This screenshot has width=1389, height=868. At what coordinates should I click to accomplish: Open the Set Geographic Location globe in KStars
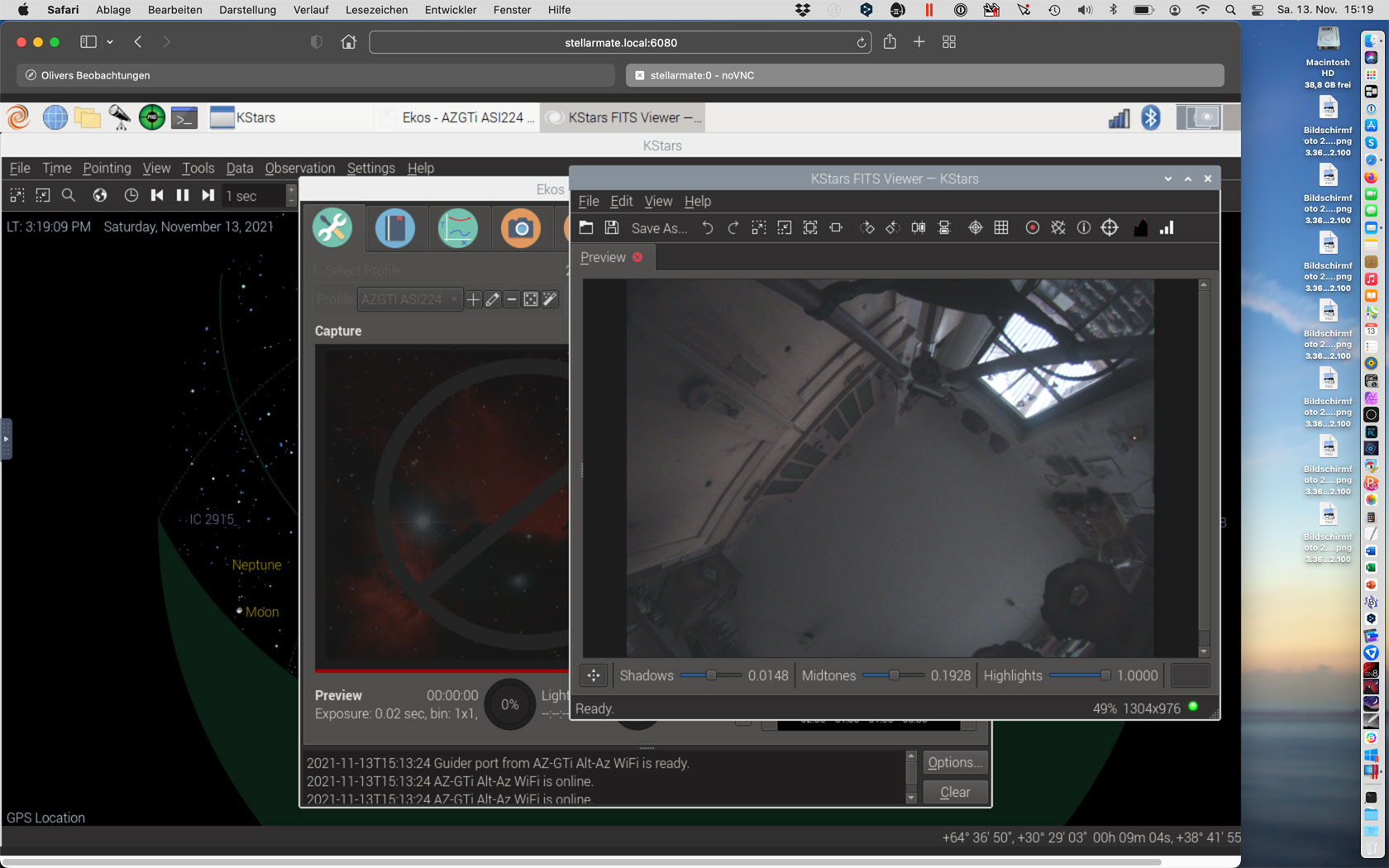(100, 195)
